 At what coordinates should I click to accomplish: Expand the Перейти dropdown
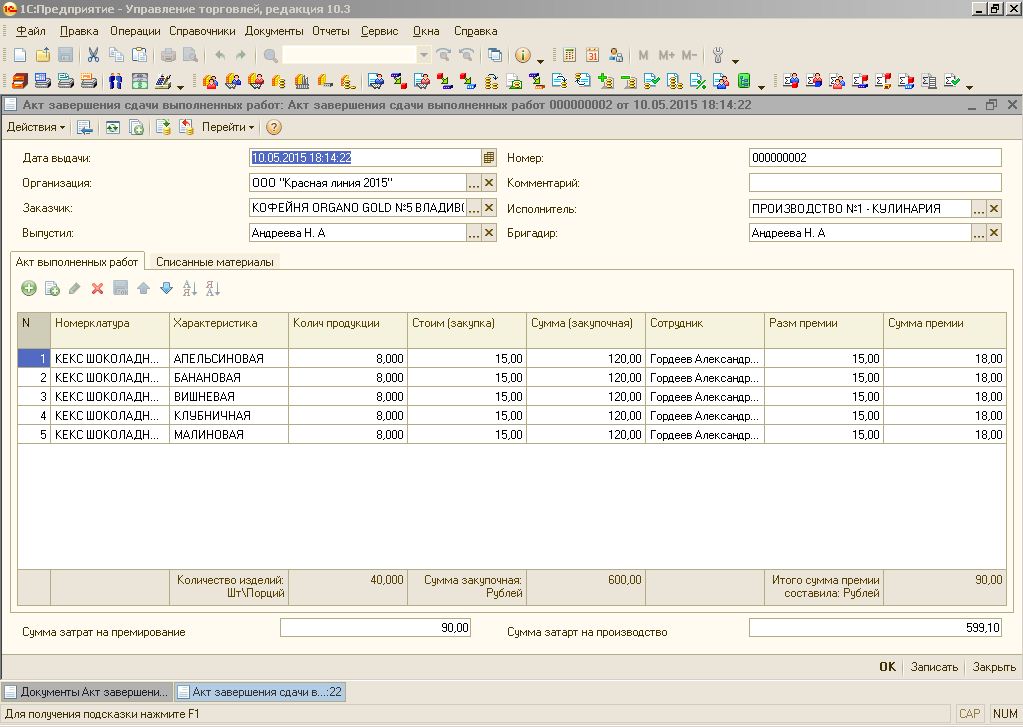pos(228,127)
